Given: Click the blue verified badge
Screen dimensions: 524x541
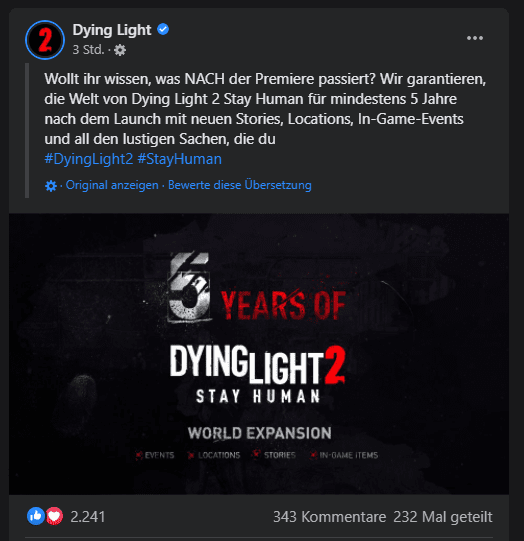Looking at the screenshot, I should 163,30.
